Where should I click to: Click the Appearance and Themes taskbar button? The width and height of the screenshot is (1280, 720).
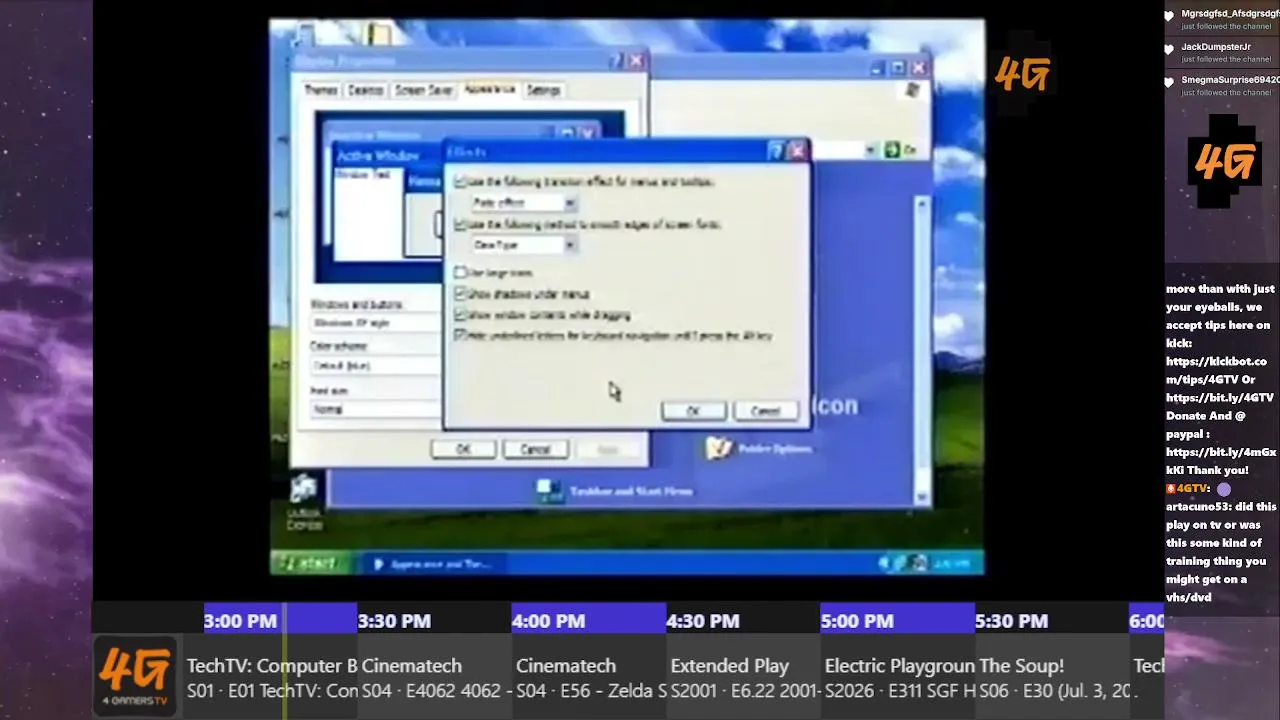click(x=434, y=564)
